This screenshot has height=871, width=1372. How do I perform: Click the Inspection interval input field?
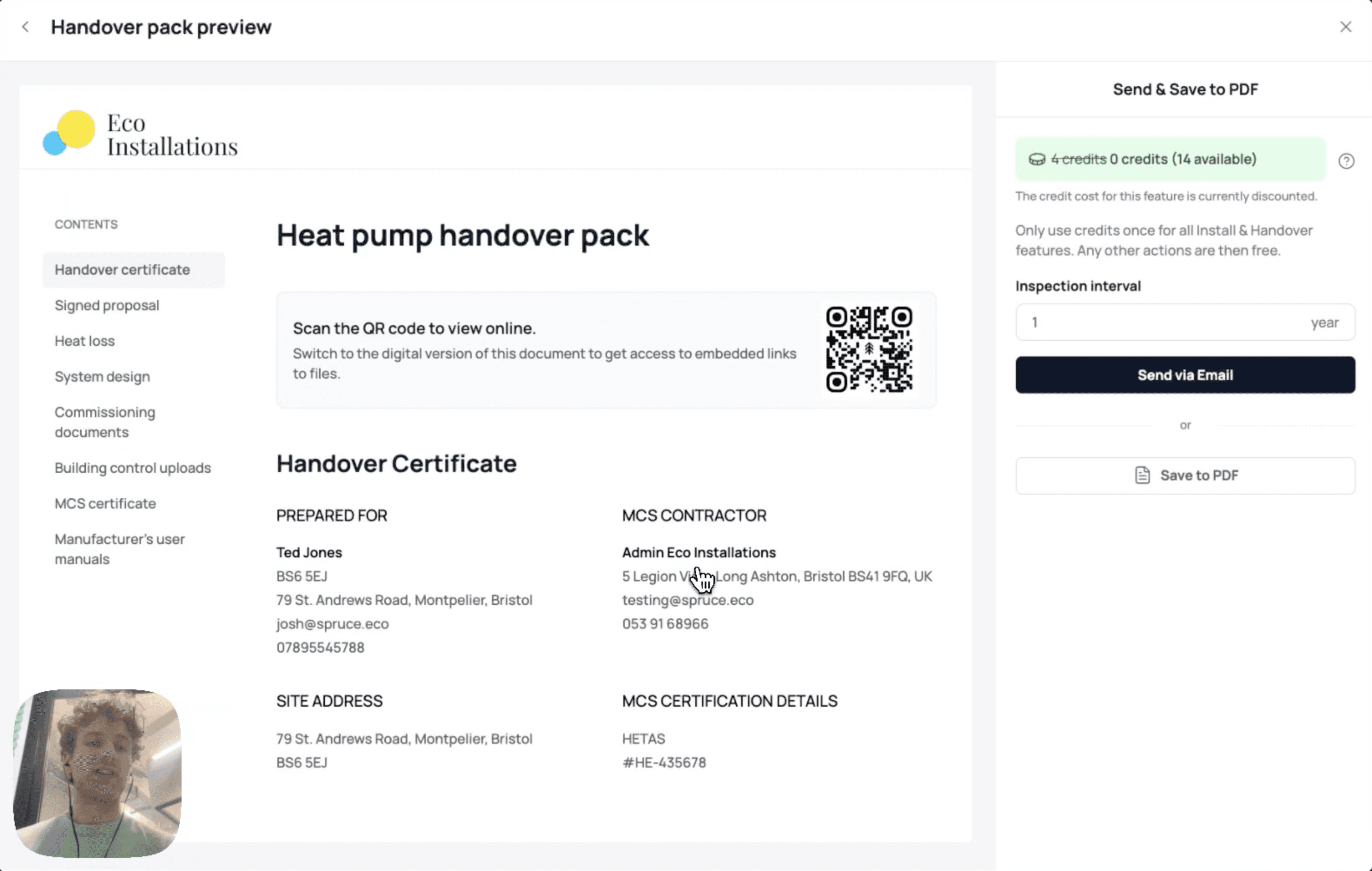[1162, 322]
